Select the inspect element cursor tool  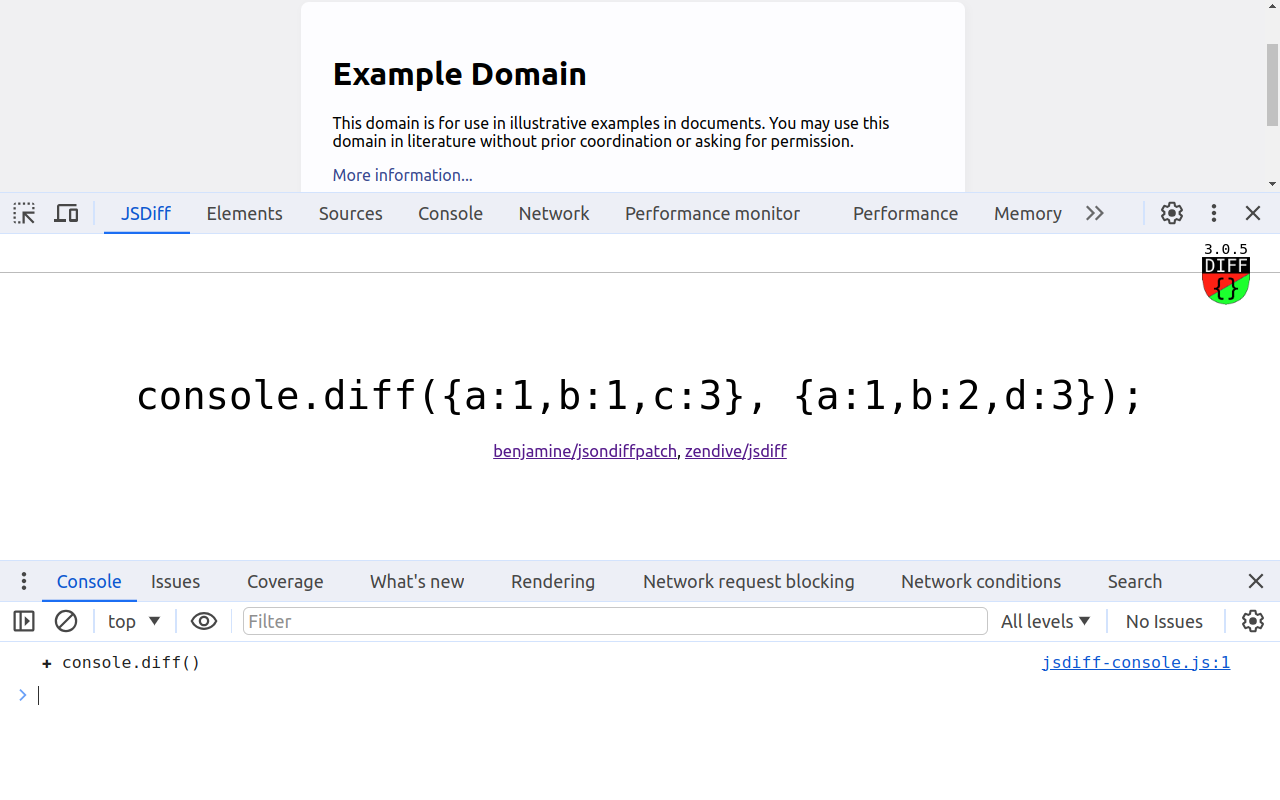click(x=23, y=213)
